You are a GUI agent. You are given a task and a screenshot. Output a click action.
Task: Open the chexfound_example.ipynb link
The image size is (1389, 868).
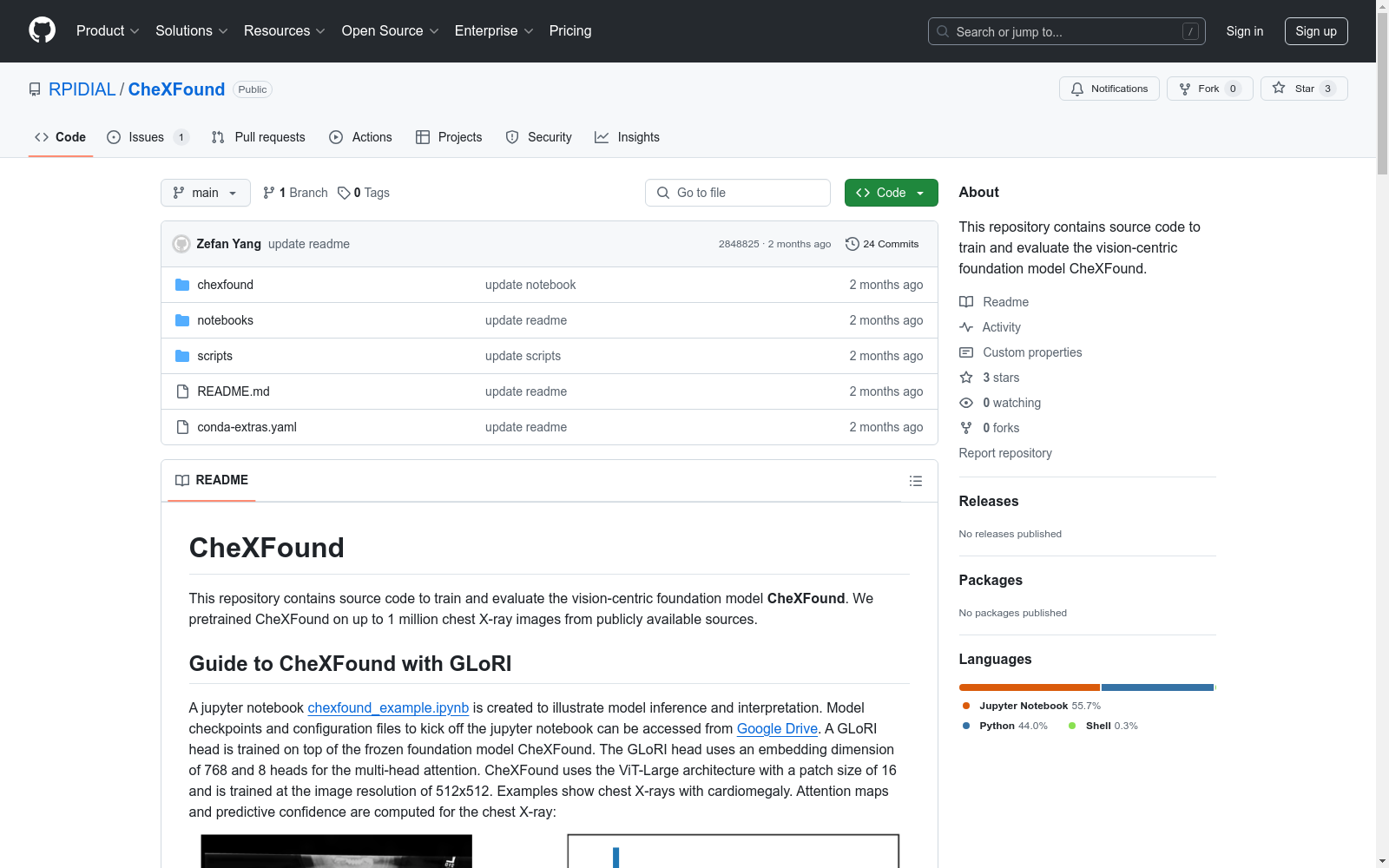(388, 707)
